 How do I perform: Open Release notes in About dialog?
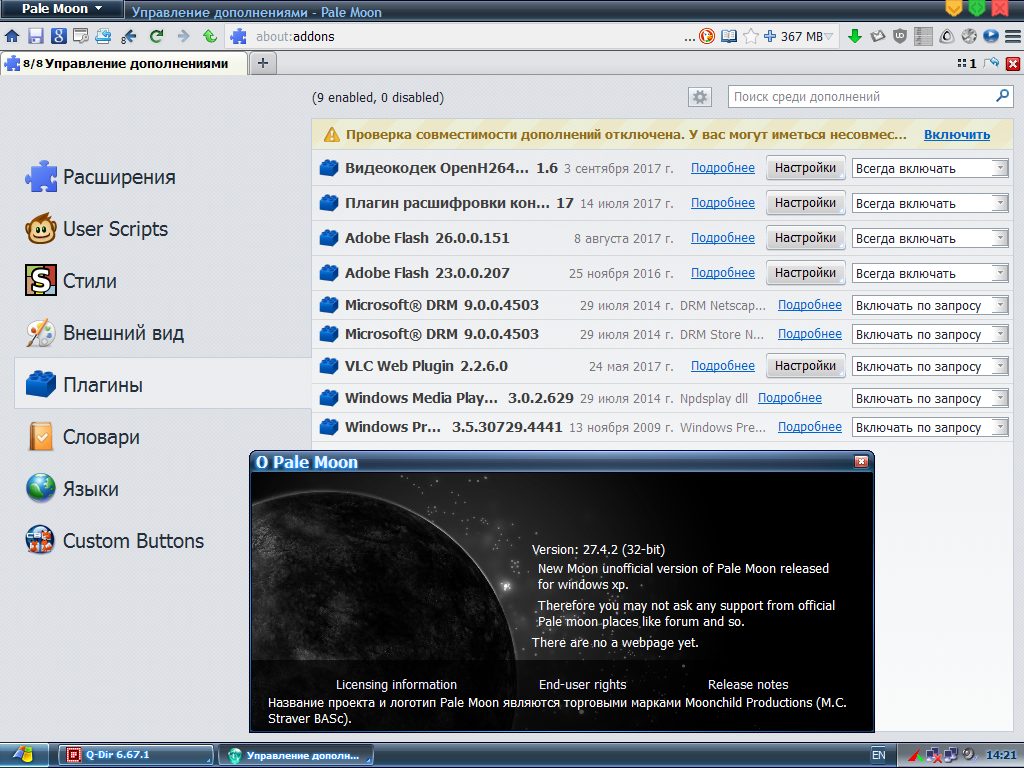coord(748,684)
